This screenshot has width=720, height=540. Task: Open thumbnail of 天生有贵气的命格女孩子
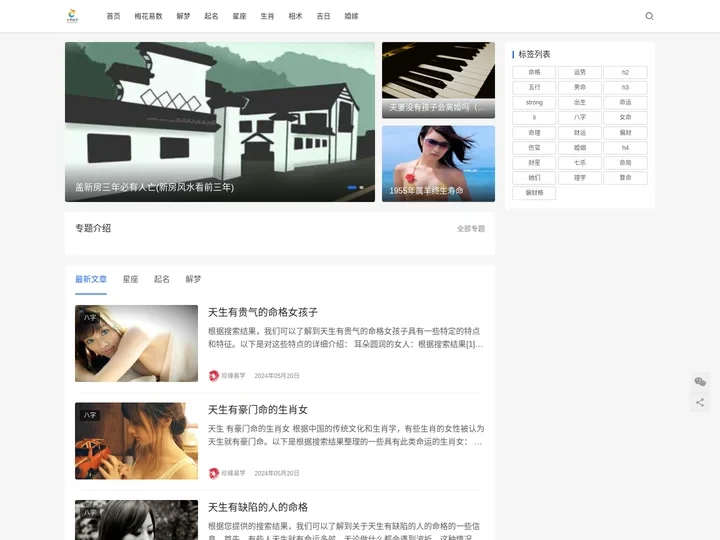tap(136, 343)
